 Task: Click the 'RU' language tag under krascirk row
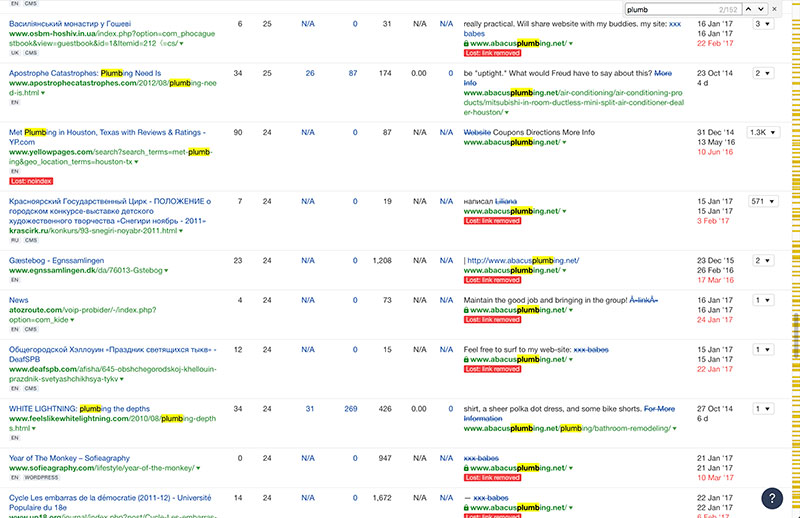click(15, 240)
